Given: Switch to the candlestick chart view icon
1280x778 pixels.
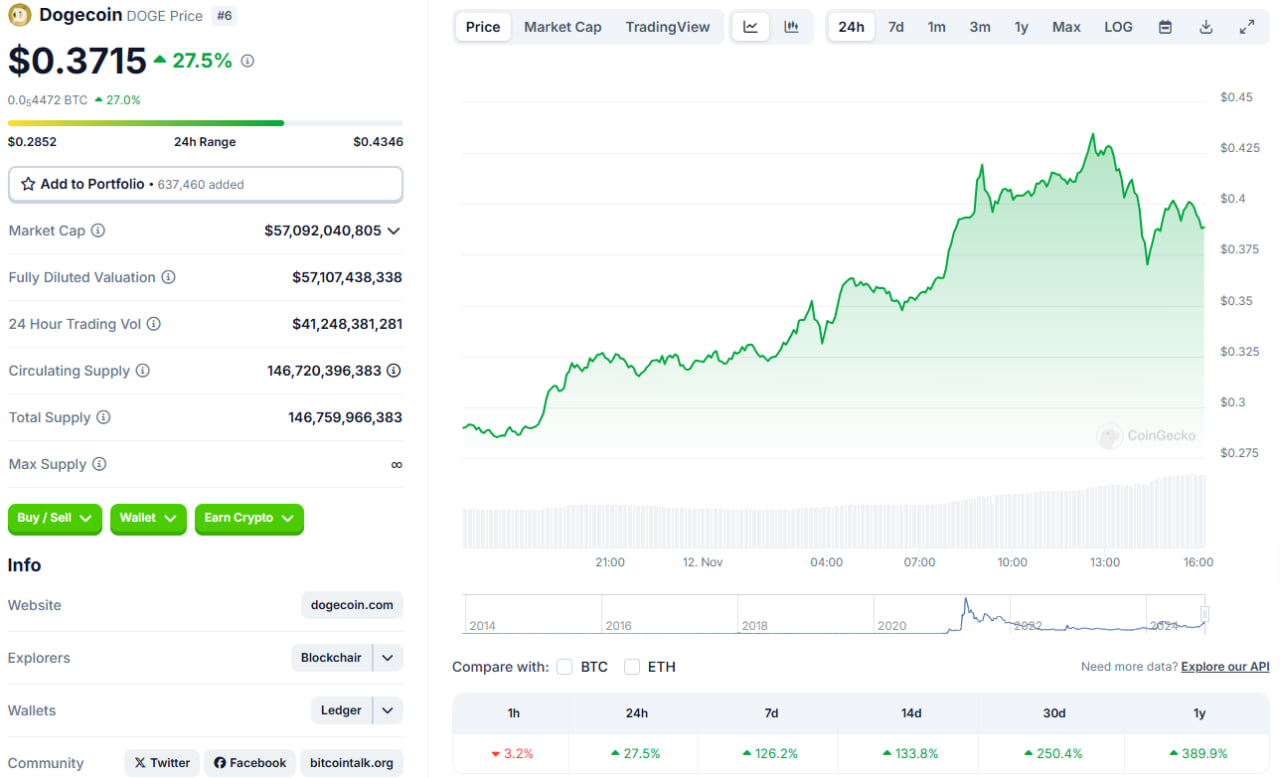Looking at the screenshot, I should click(792, 27).
